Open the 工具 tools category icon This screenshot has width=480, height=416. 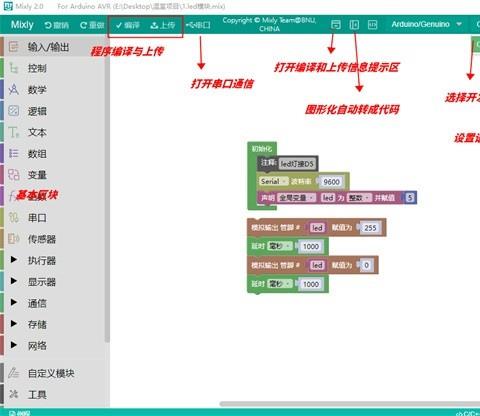[13, 394]
